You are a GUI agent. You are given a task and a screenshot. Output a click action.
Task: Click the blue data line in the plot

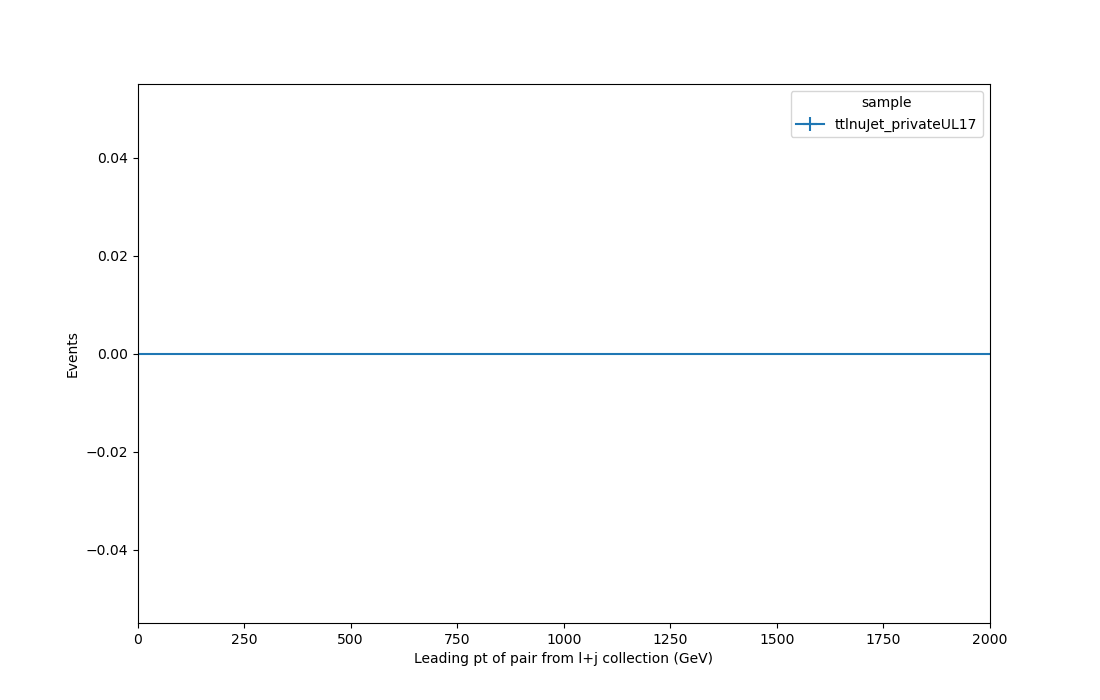click(564, 354)
